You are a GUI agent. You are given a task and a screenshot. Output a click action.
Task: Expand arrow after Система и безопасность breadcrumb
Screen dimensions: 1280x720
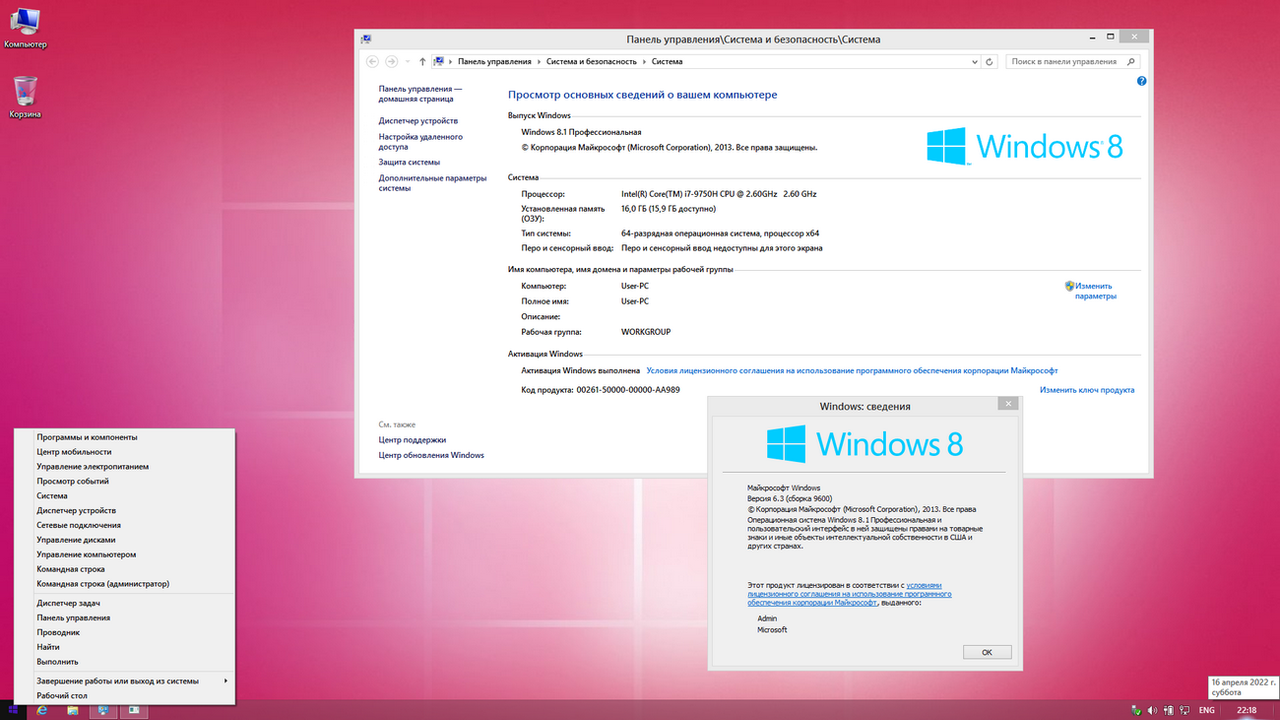click(644, 61)
